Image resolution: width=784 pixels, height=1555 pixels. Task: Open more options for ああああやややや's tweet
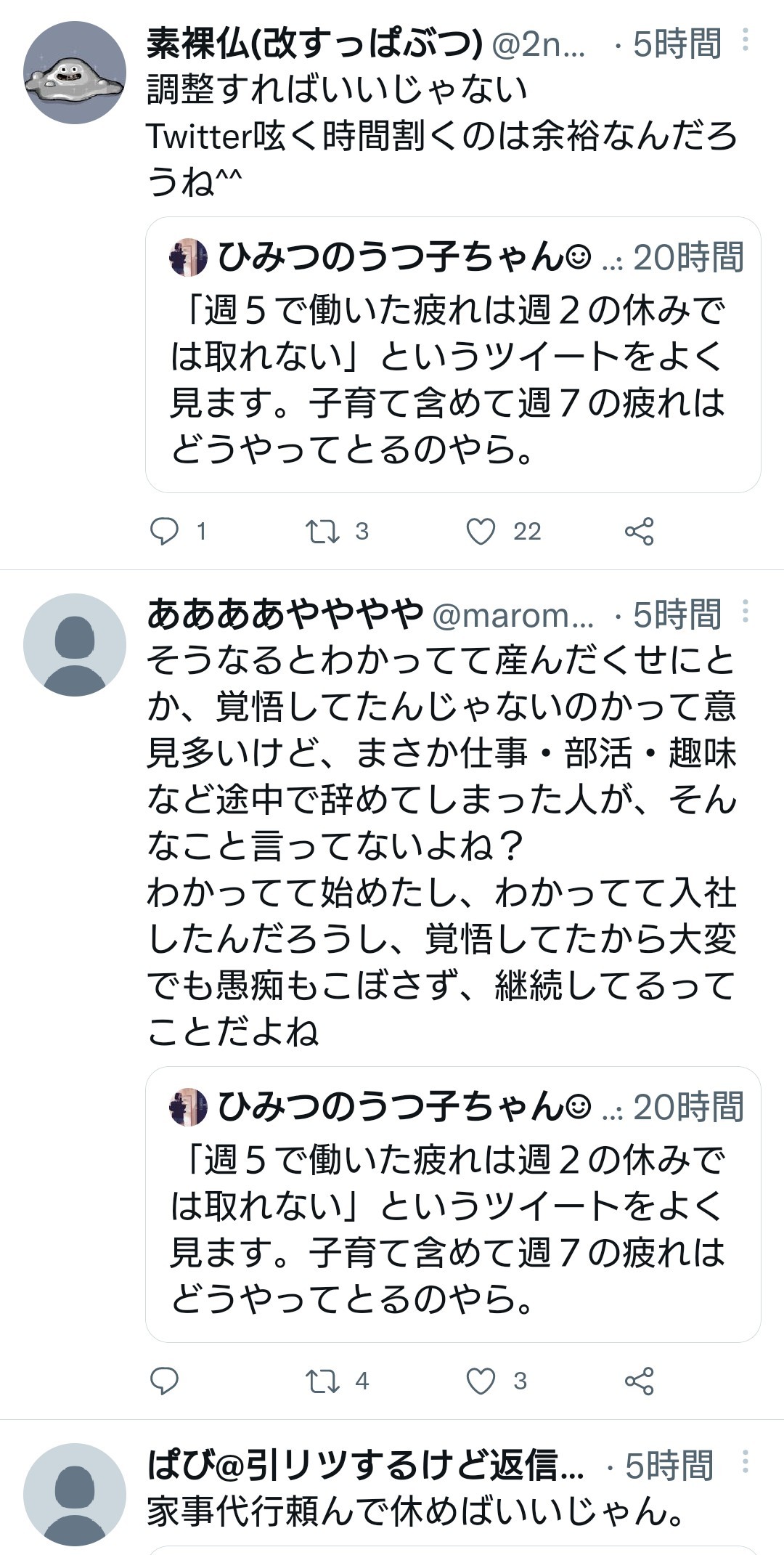(x=745, y=612)
